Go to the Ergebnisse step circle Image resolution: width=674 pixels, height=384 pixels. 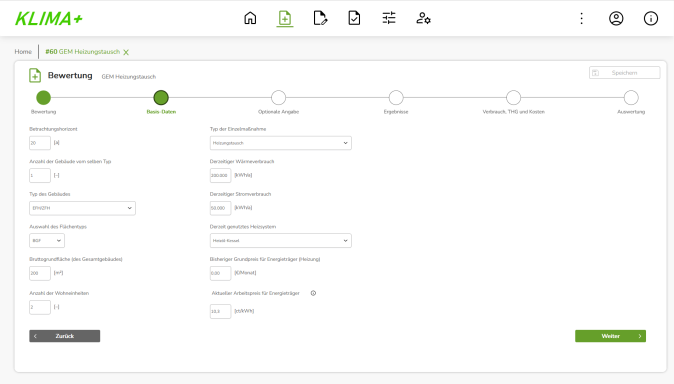[x=396, y=98]
